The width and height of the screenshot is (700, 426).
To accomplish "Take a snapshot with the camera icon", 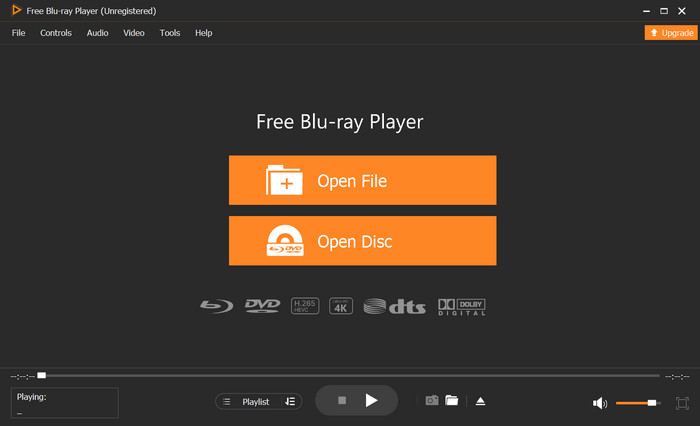I will coord(432,401).
